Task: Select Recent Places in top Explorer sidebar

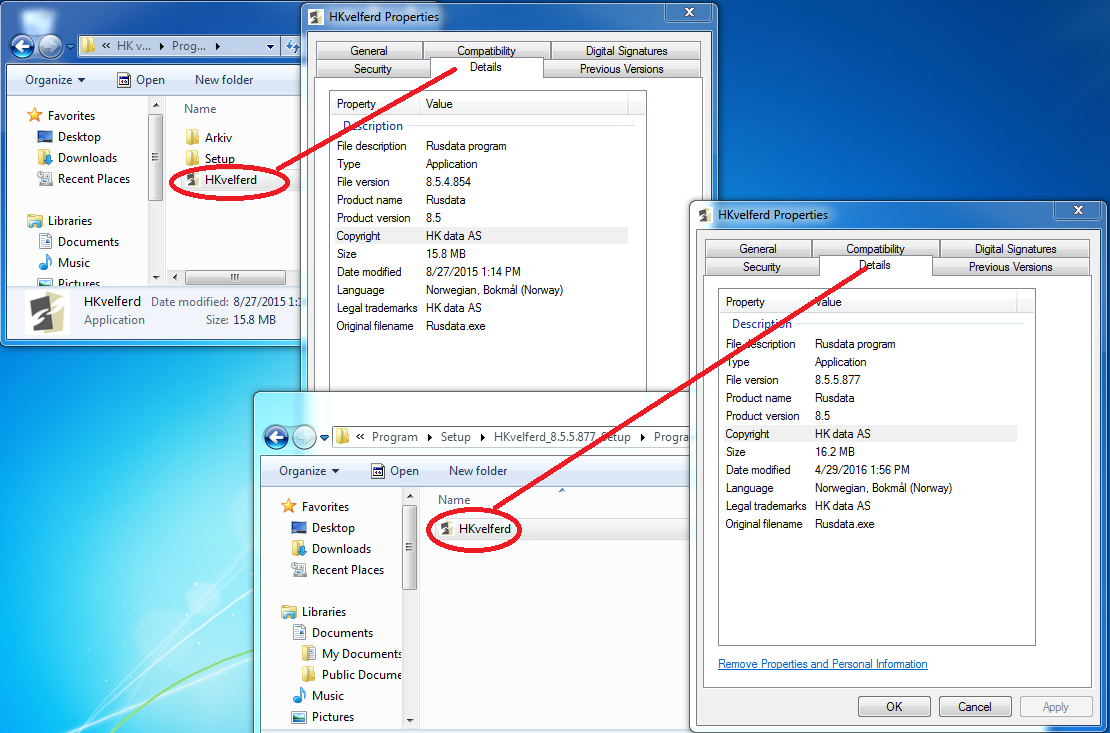Action: 84,179
